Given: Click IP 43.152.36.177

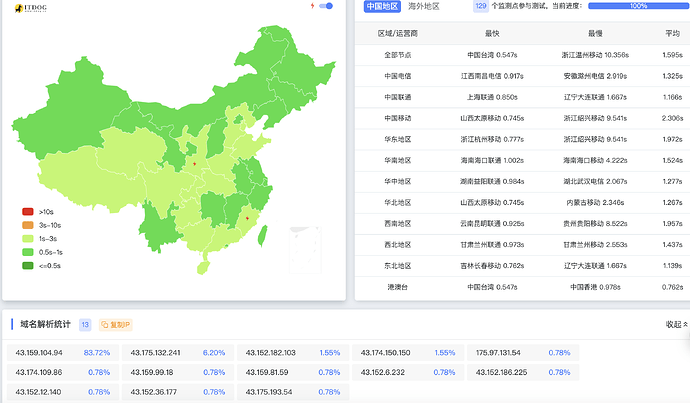Looking at the screenshot, I should point(152,392).
